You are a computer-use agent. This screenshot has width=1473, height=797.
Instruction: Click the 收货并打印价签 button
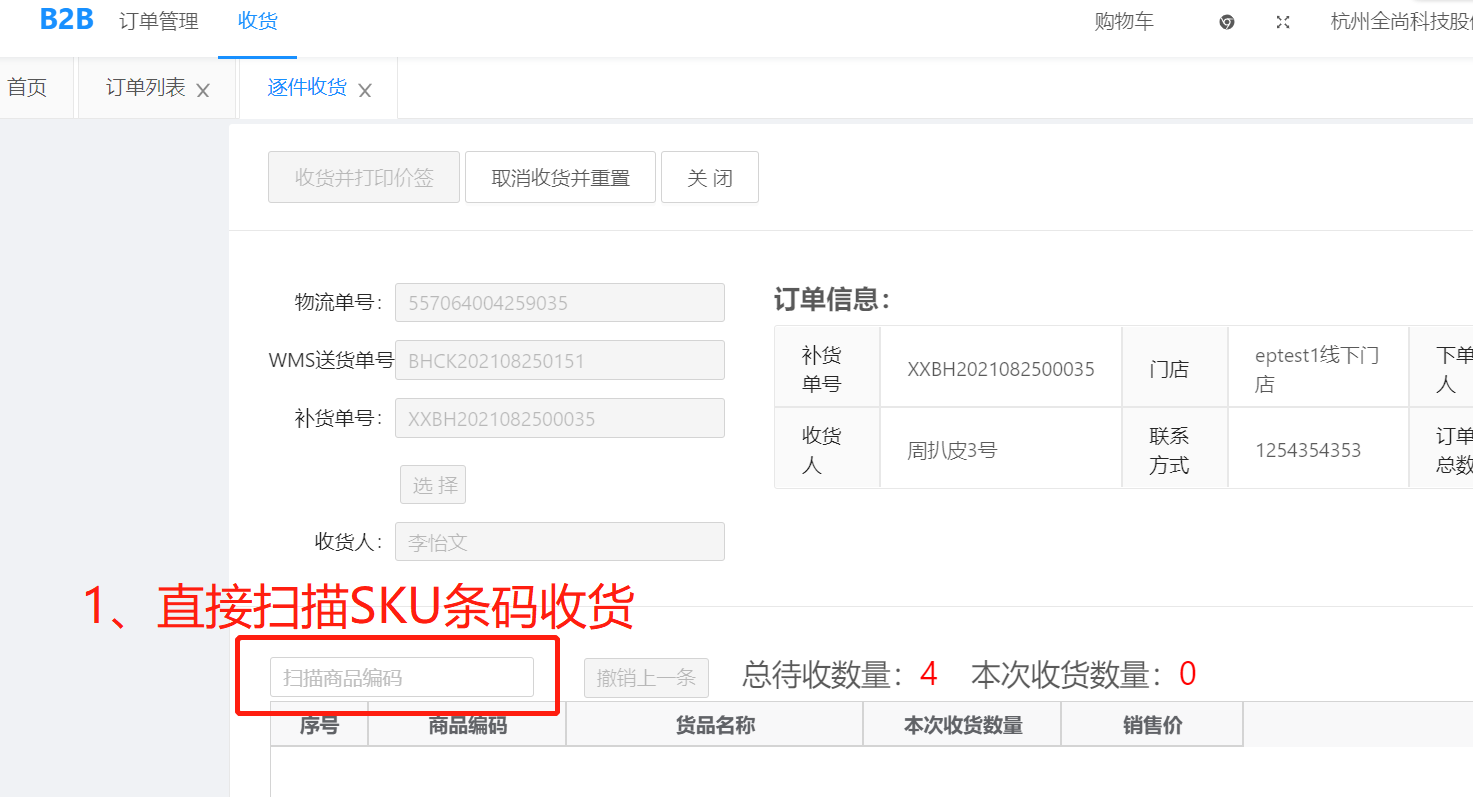pyautogui.click(x=364, y=178)
